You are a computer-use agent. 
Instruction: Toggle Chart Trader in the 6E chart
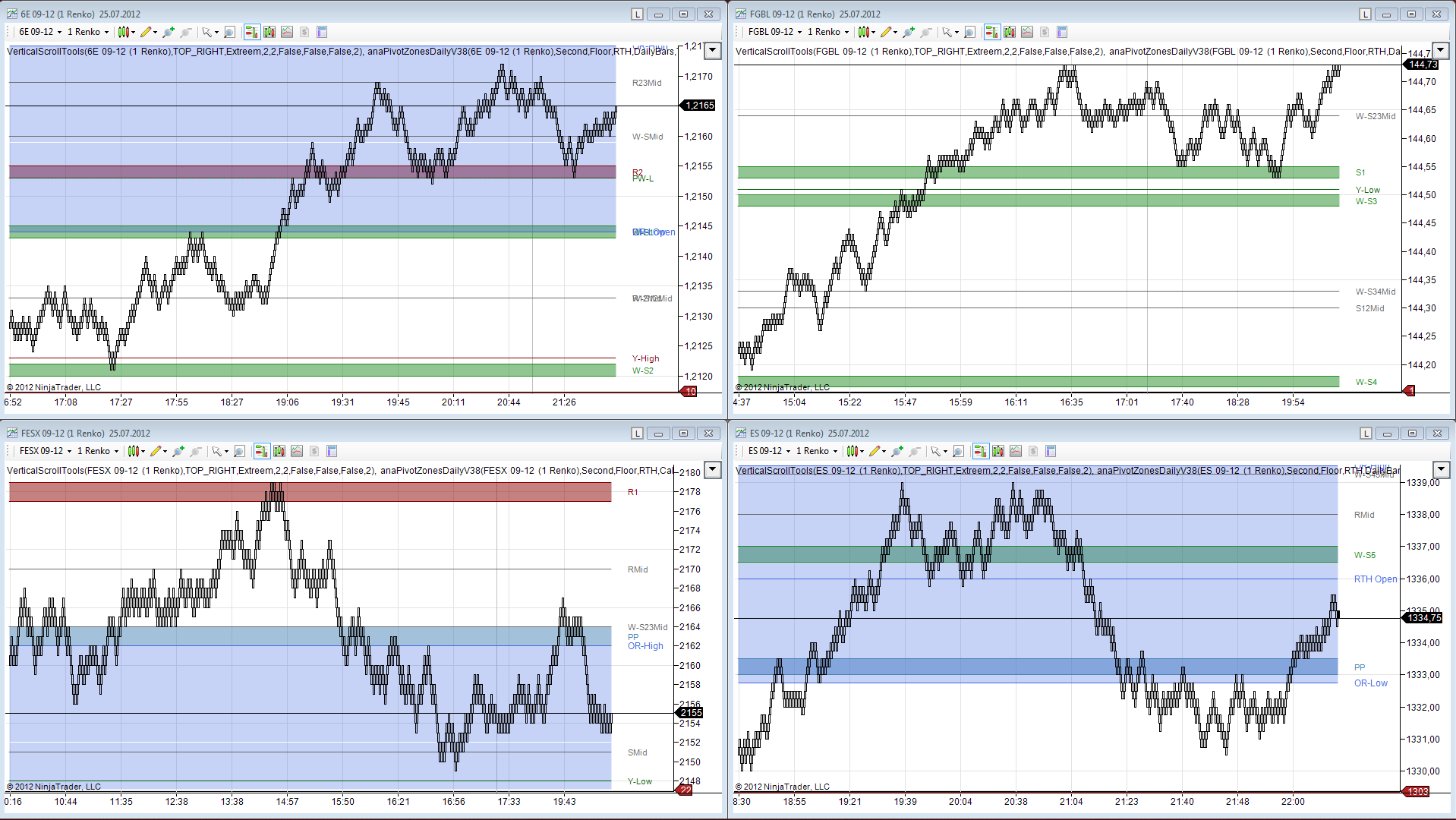tap(252, 32)
